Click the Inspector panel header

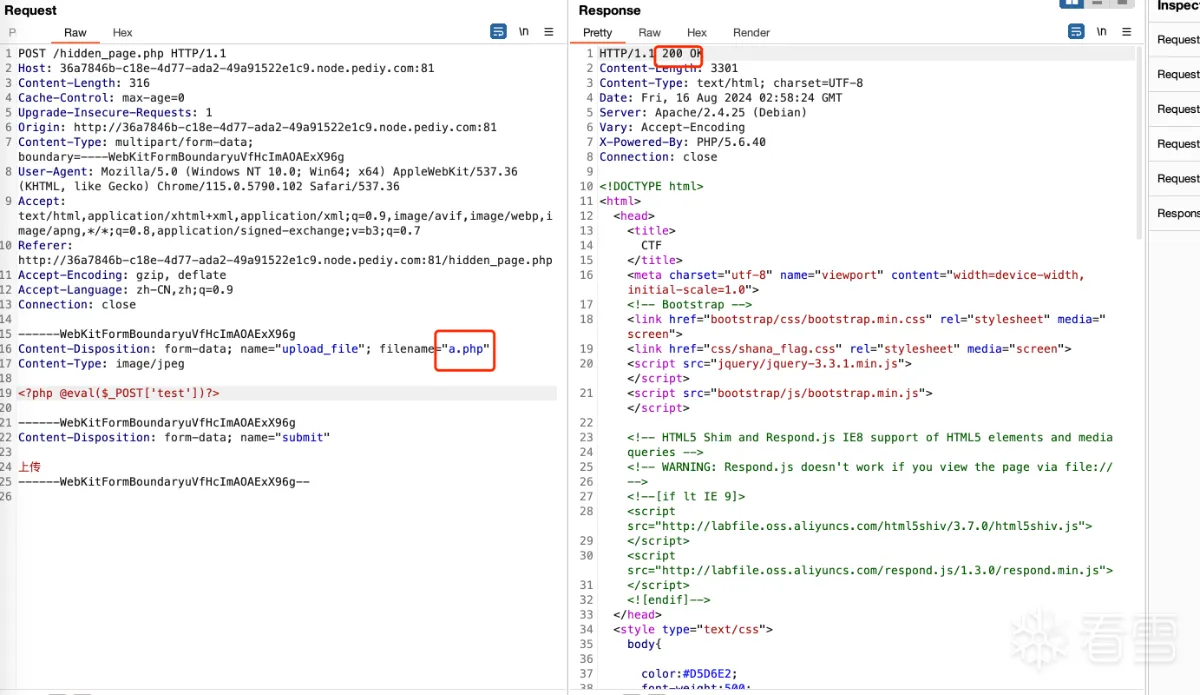[x=1177, y=7]
